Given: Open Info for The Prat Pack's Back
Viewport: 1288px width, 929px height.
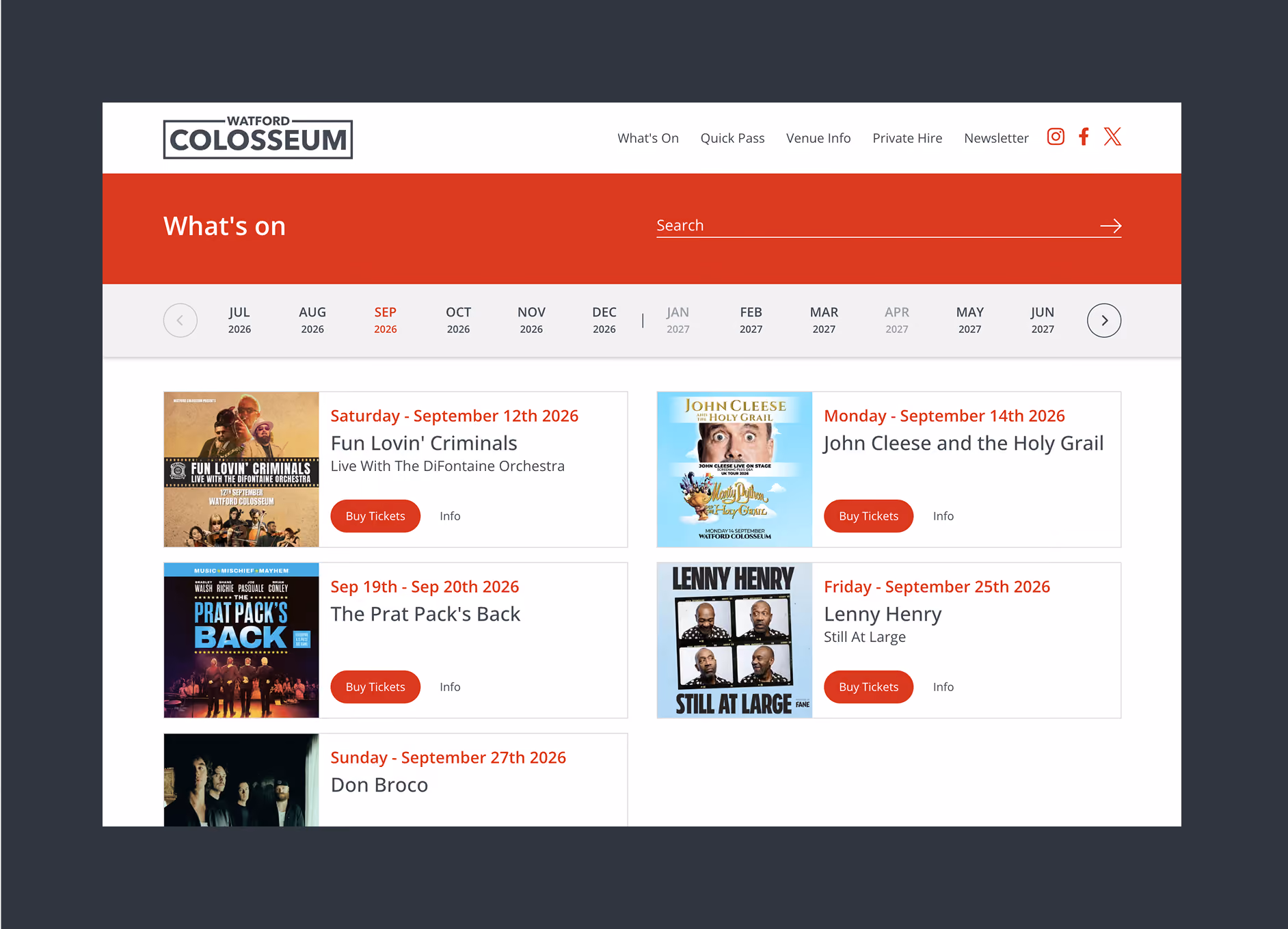Looking at the screenshot, I should coord(450,687).
